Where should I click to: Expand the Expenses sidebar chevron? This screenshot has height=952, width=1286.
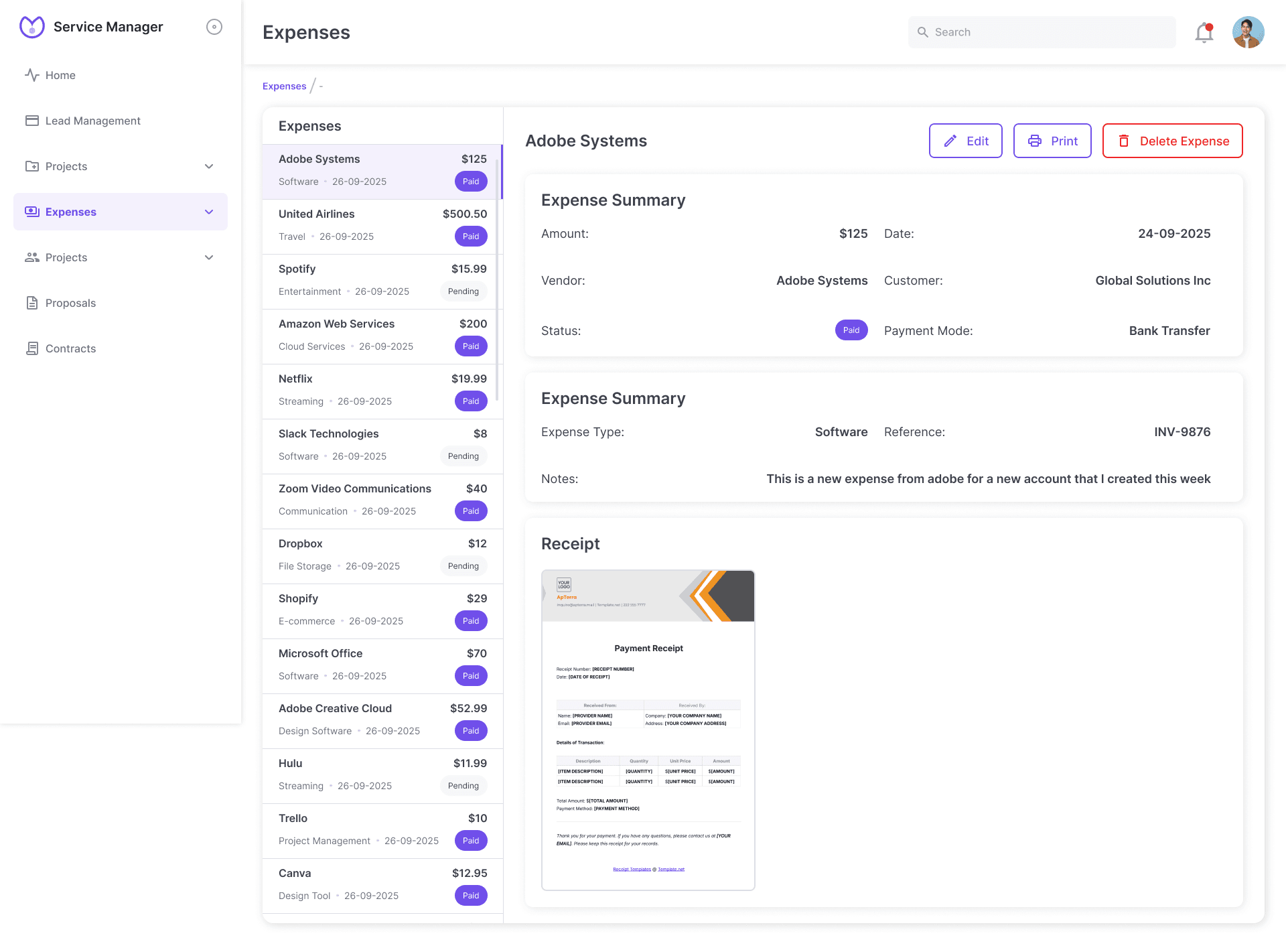tap(209, 212)
